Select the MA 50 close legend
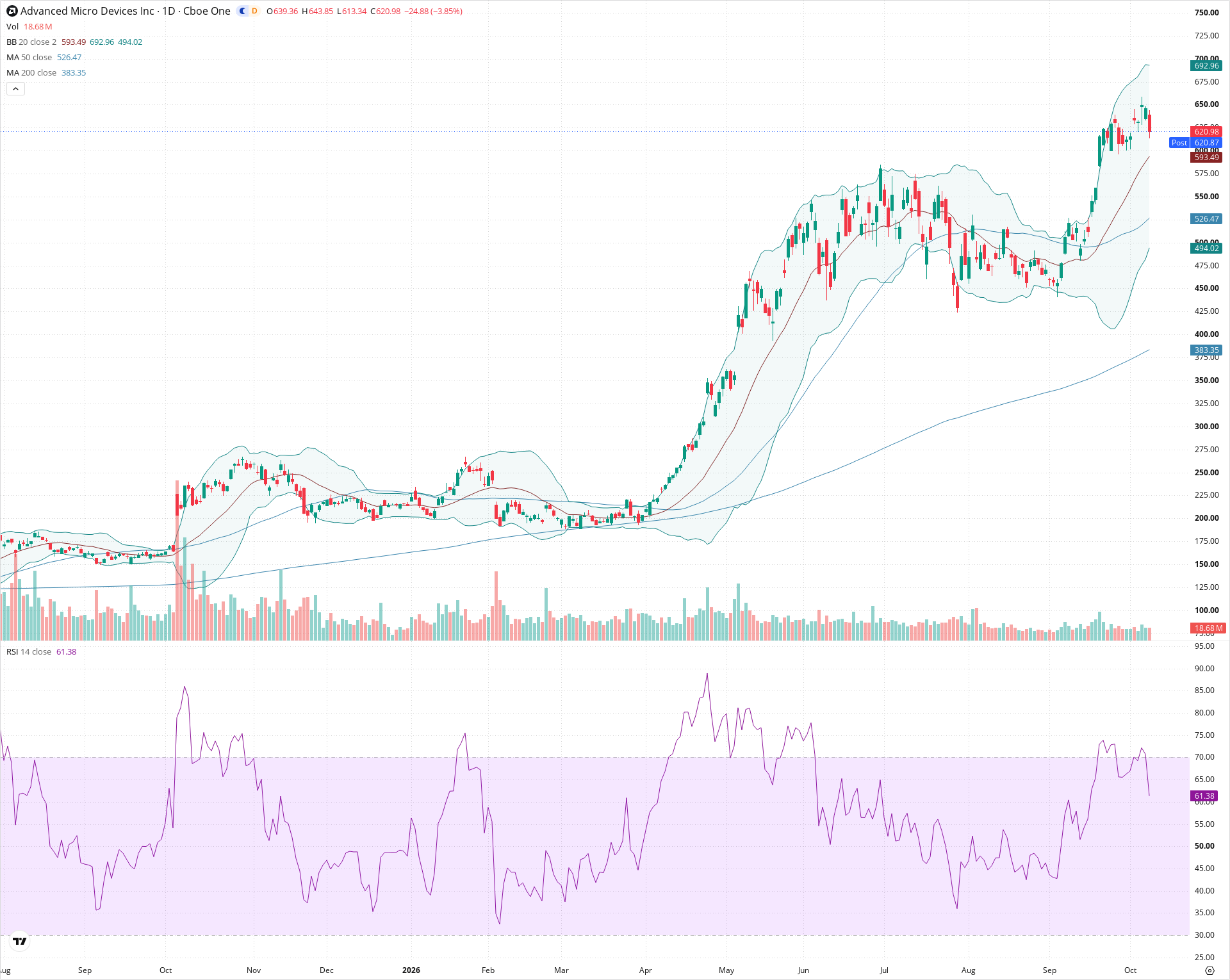The image size is (1230, 980). (44, 58)
